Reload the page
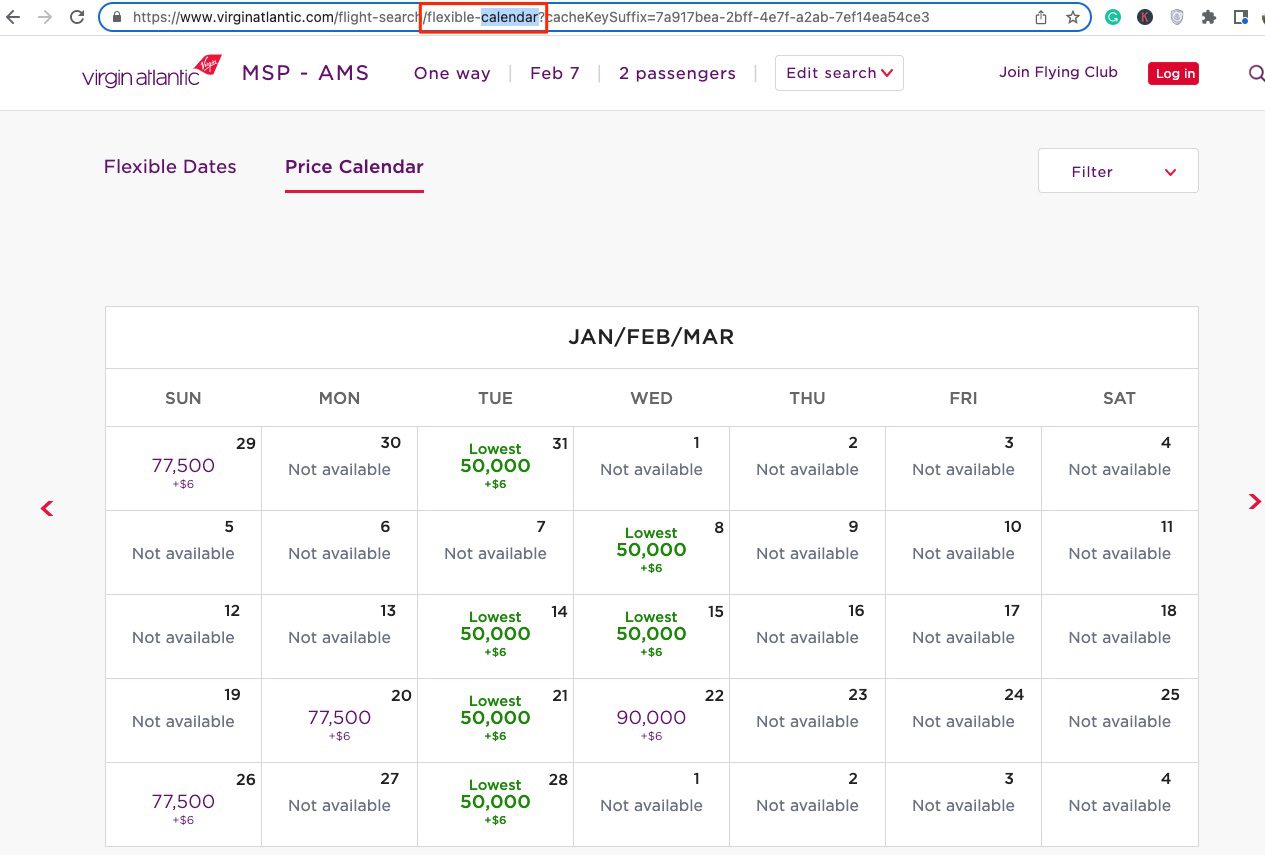 pos(77,16)
